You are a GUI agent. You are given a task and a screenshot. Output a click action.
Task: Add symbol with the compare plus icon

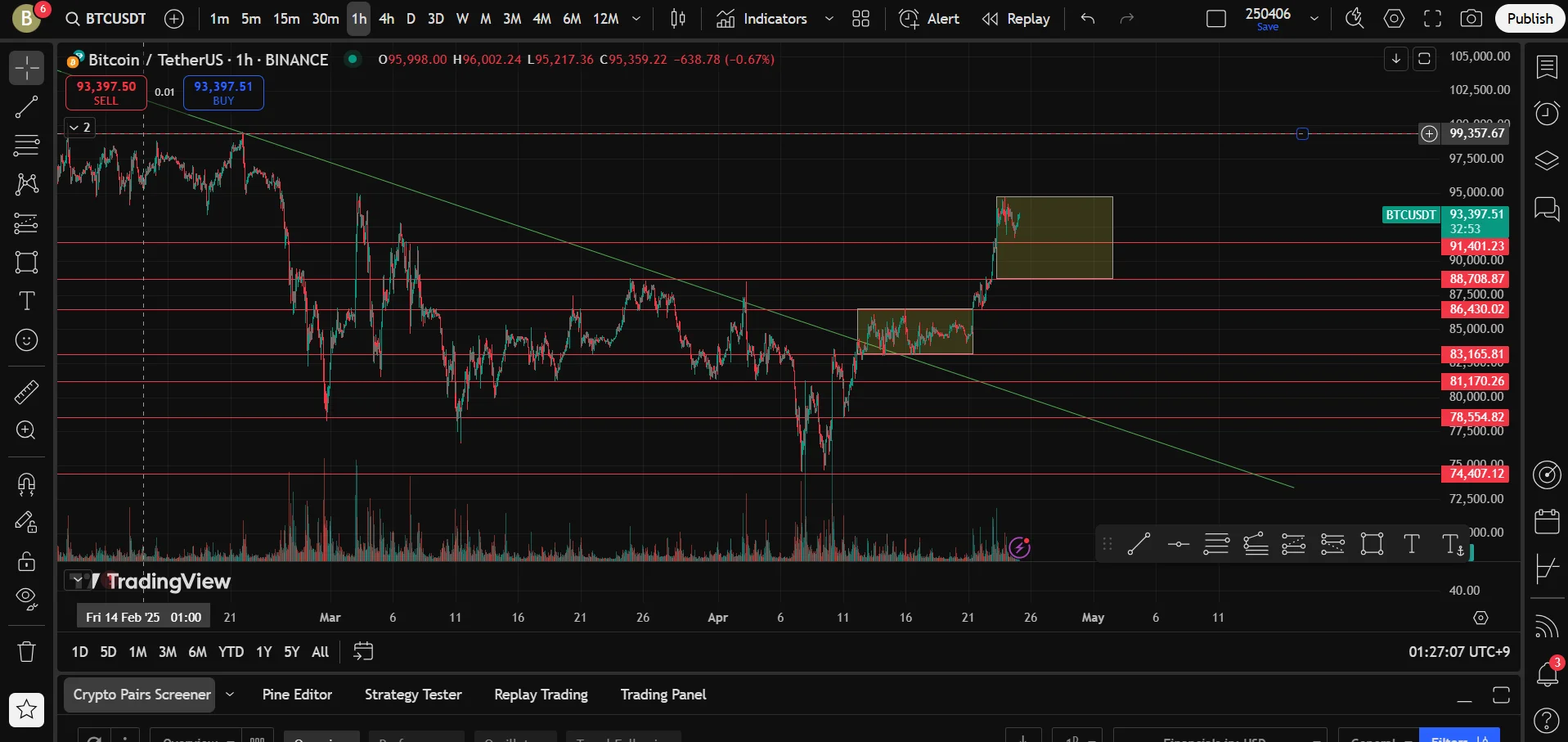[174, 19]
